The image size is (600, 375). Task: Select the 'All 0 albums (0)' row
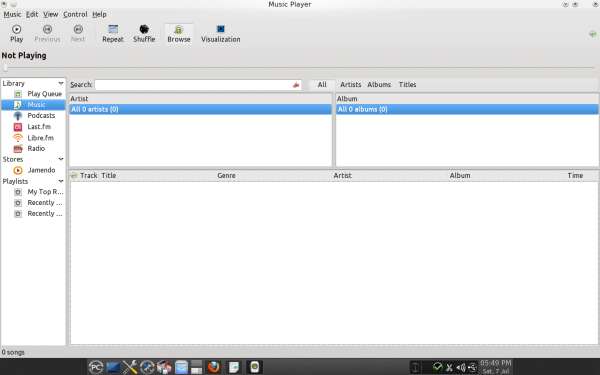[x=467, y=109]
